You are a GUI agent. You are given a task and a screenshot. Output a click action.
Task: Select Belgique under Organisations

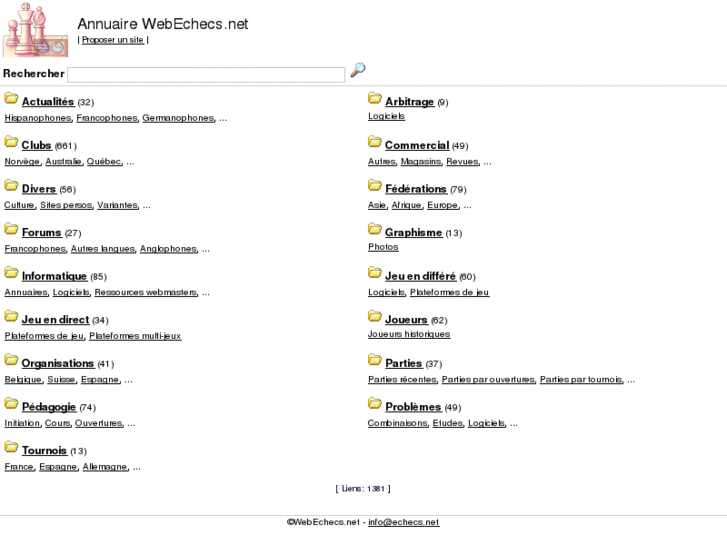click(23, 380)
